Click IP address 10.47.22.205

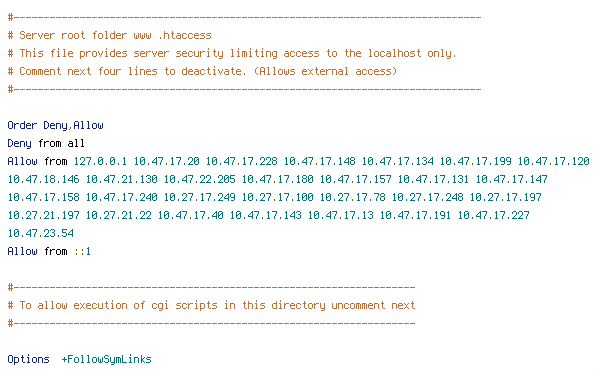(x=199, y=179)
